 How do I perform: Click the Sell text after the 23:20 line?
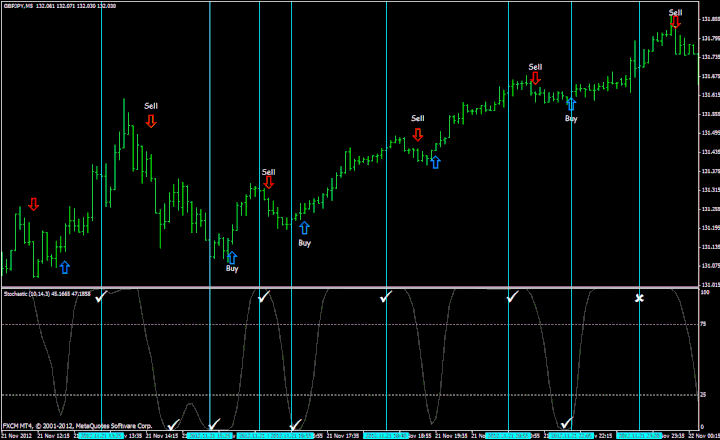675,12
